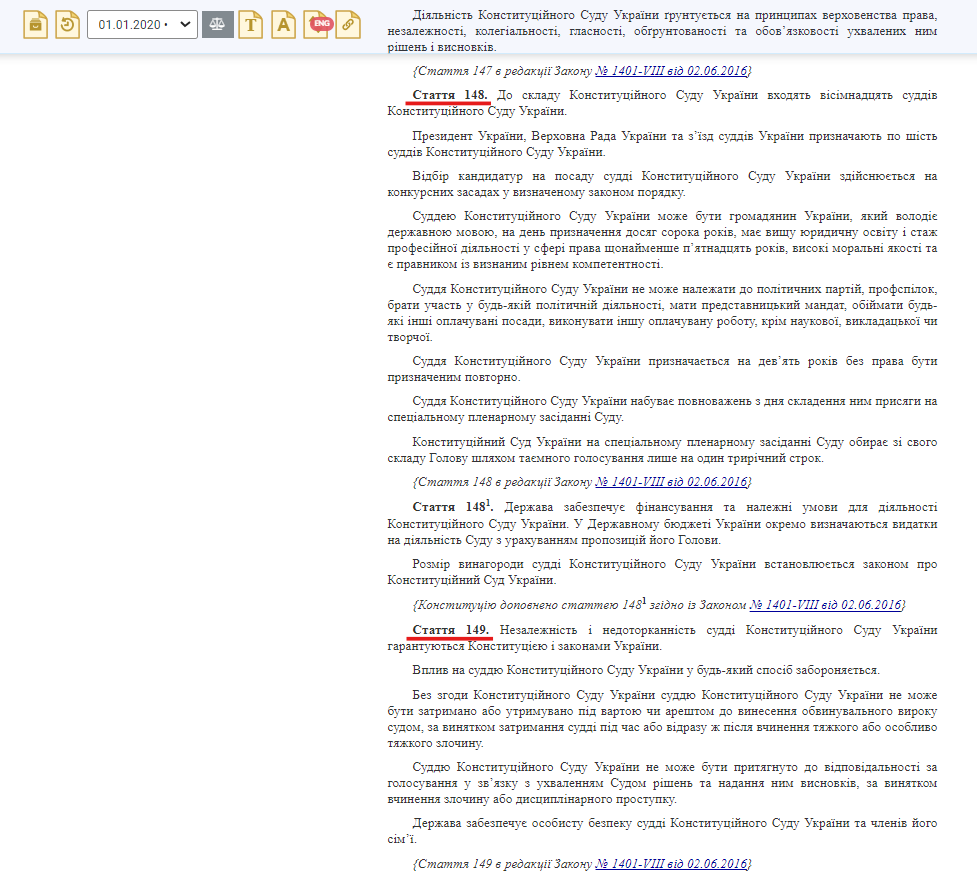The image size is (977, 875).
Task: Click paragraph starting 'Відбір кандидатур на посаду'
Action: [662, 184]
